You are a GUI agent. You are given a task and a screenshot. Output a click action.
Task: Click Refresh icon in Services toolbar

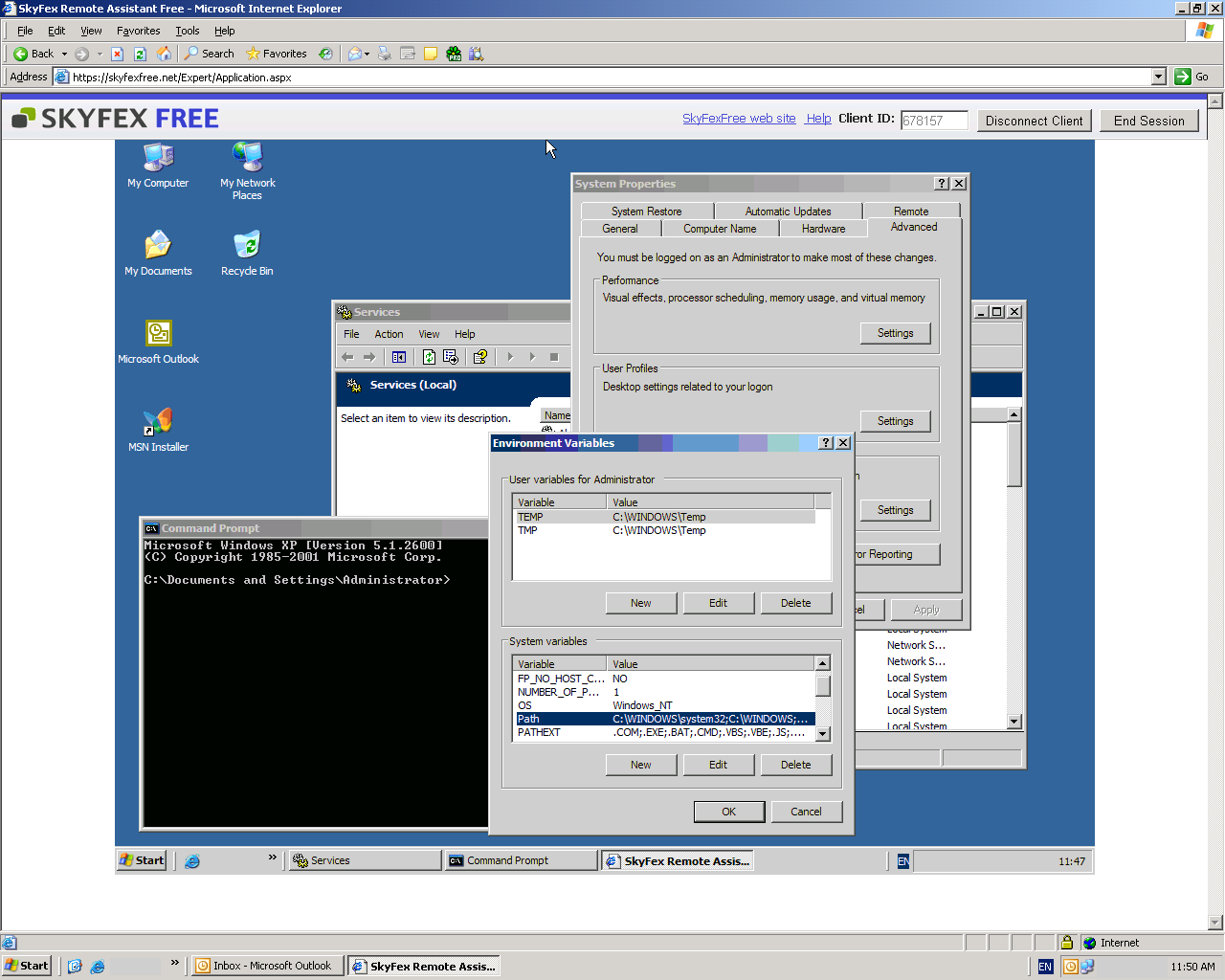429,357
